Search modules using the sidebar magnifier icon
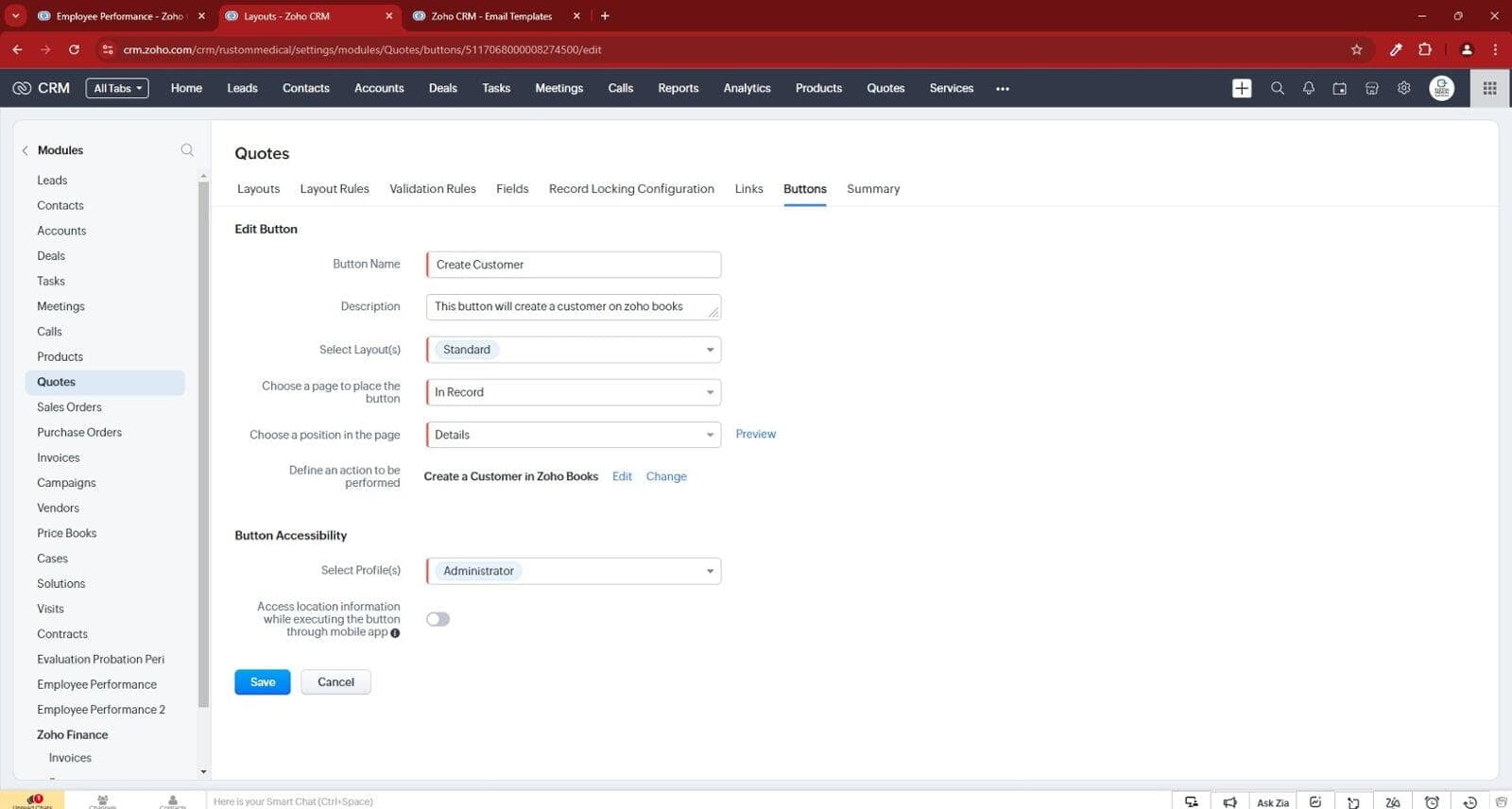The height and width of the screenshot is (809, 1512). click(187, 150)
